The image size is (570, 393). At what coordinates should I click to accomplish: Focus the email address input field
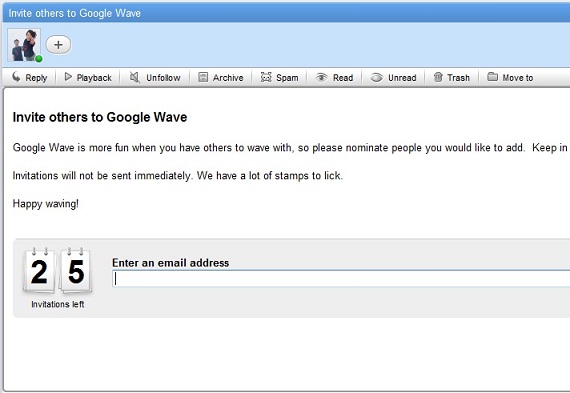click(x=341, y=279)
